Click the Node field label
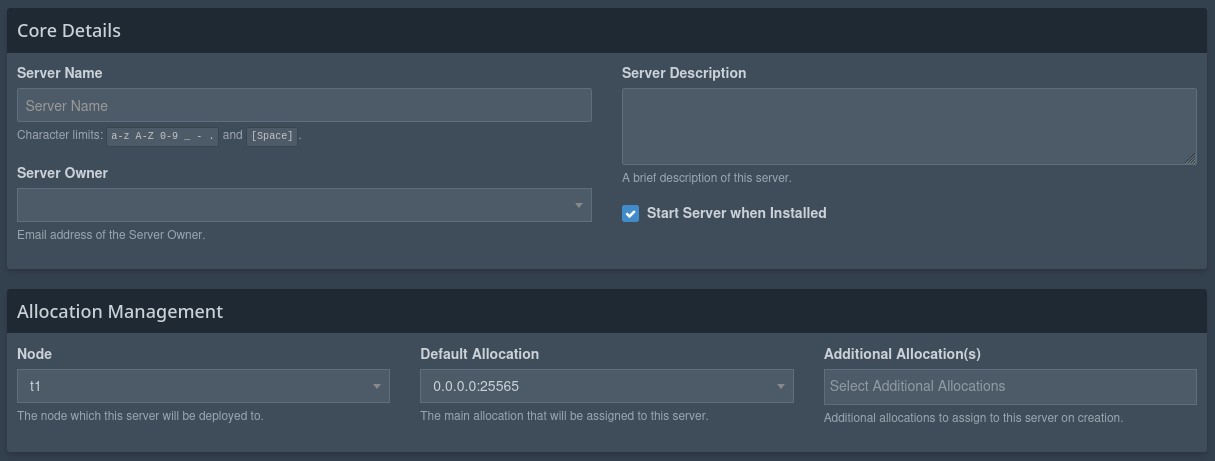Screen dimensions: 1215x461 (35, 354)
